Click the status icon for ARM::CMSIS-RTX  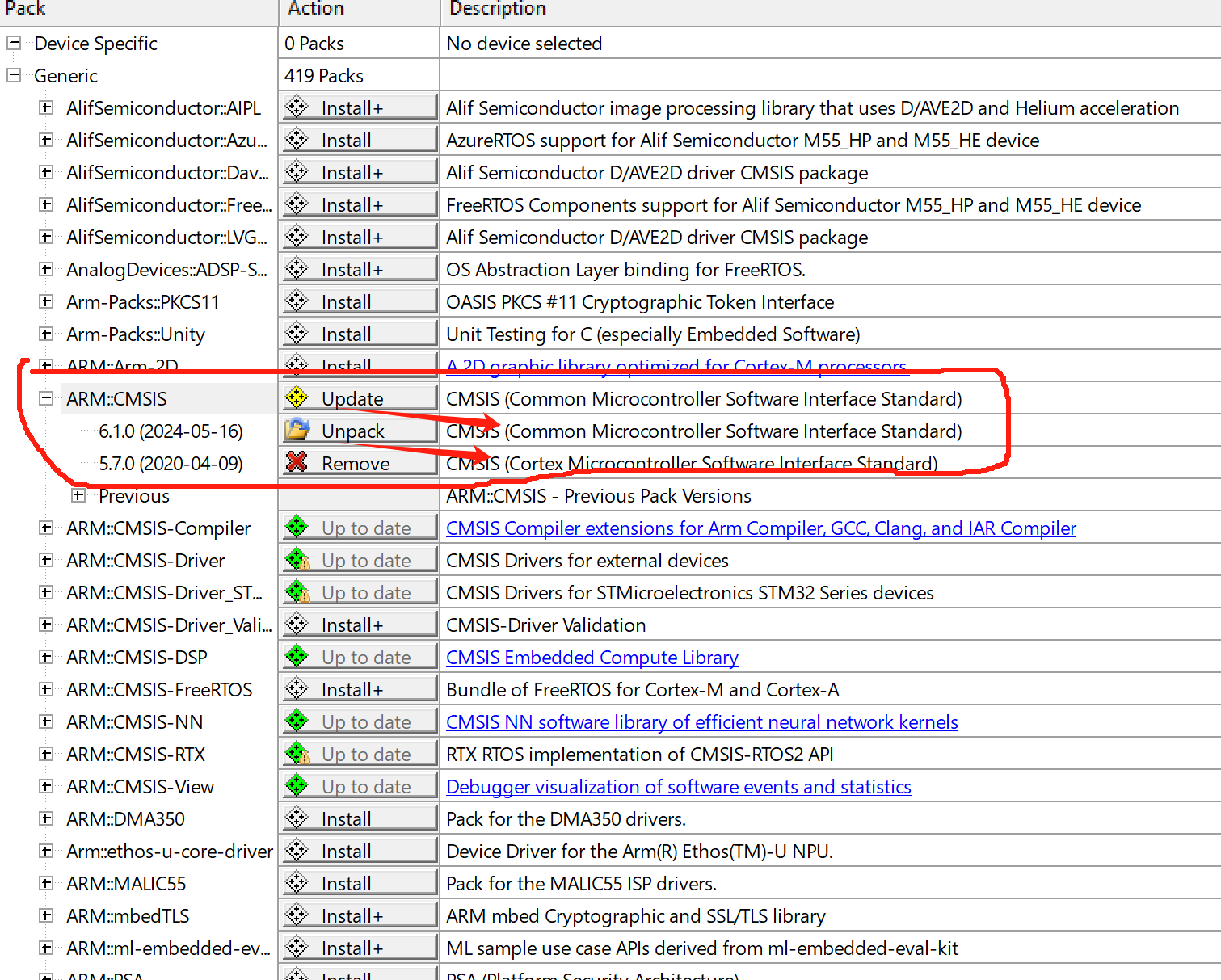pos(297,753)
